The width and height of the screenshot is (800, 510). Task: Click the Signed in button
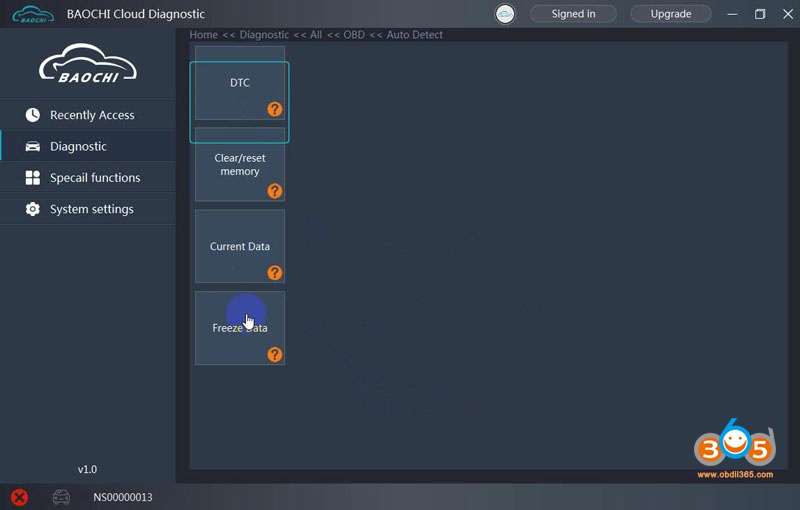click(x=573, y=14)
